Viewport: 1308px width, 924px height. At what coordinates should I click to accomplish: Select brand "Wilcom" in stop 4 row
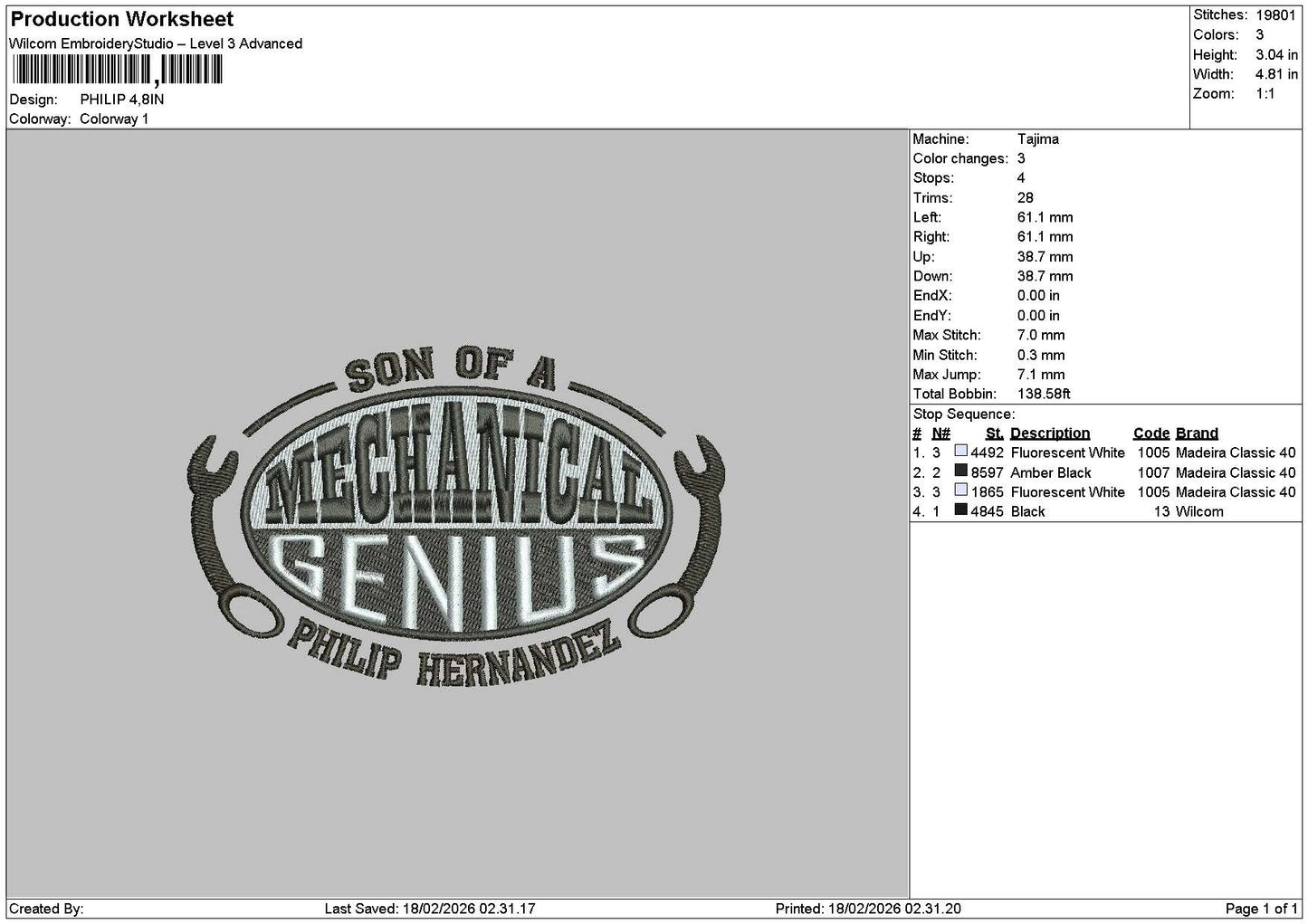1199,511
